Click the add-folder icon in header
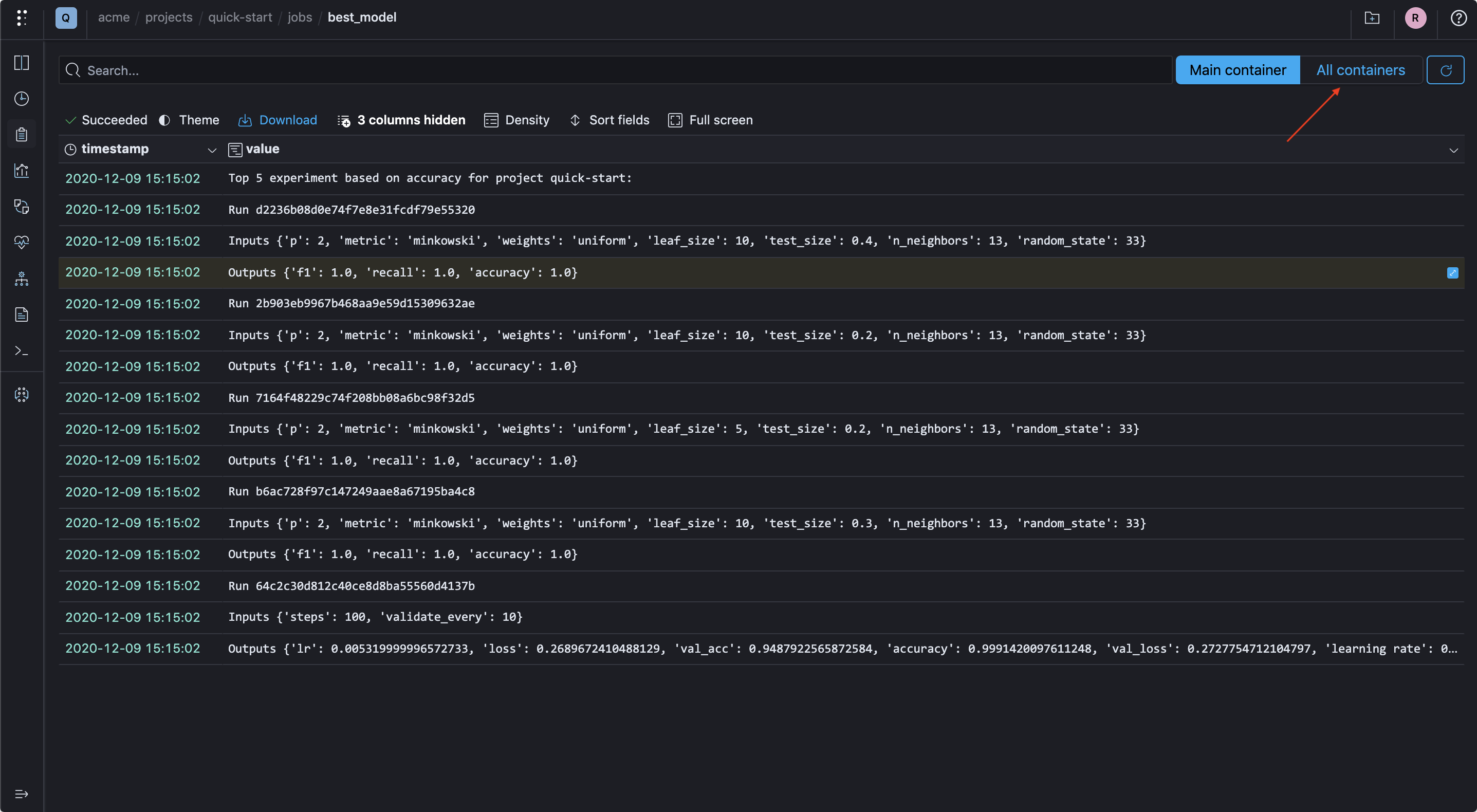Screen dimensions: 1477x812 1372,18
